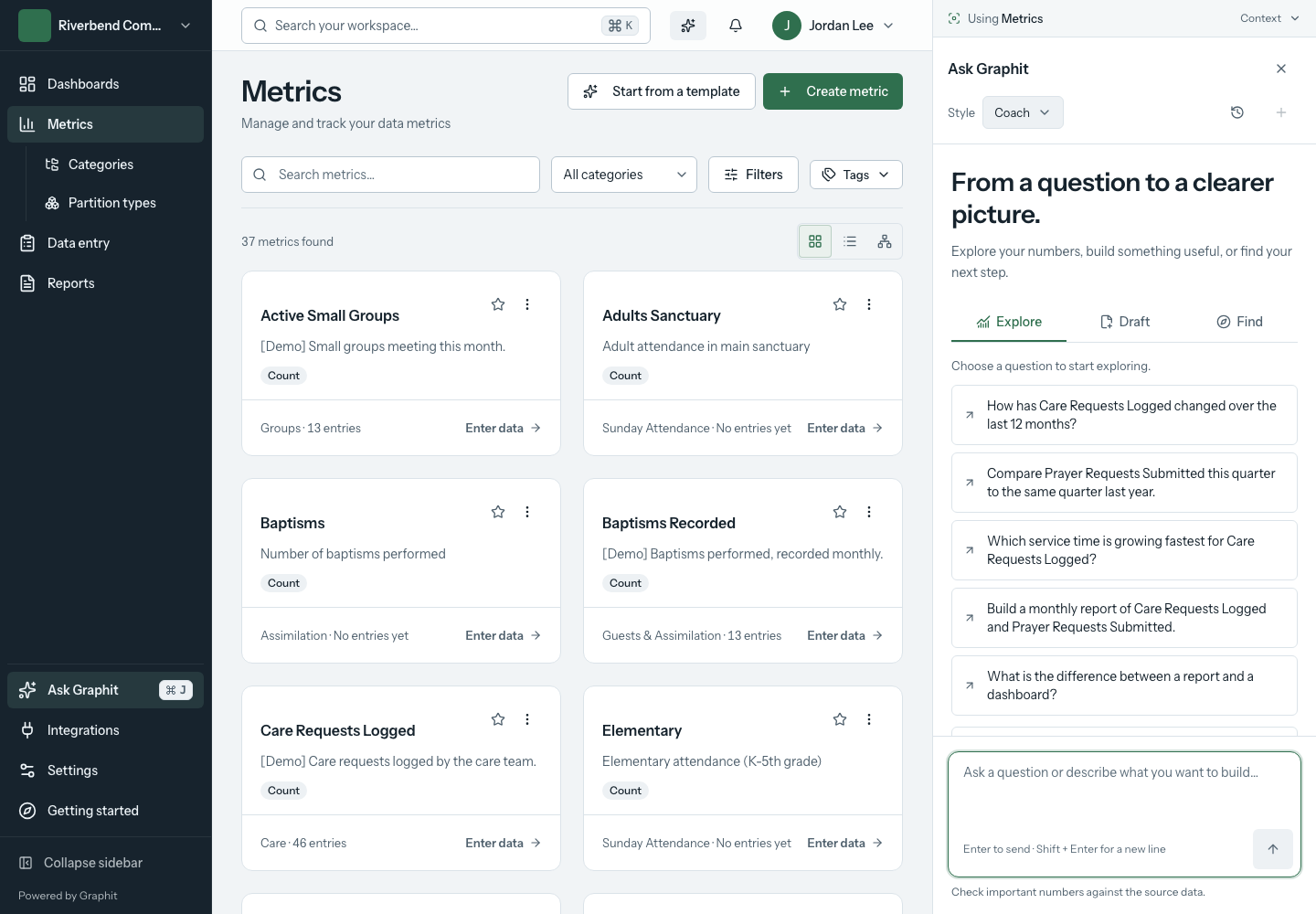This screenshot has height=914, width=1316.
Task: Focus the Search metrics input field
Action: click(x=390, y=175)
